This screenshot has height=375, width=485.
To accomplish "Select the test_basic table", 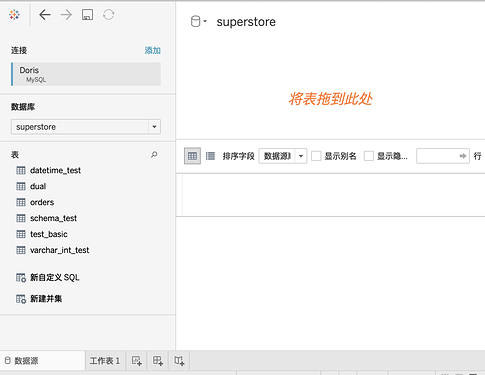I will 49,234.
